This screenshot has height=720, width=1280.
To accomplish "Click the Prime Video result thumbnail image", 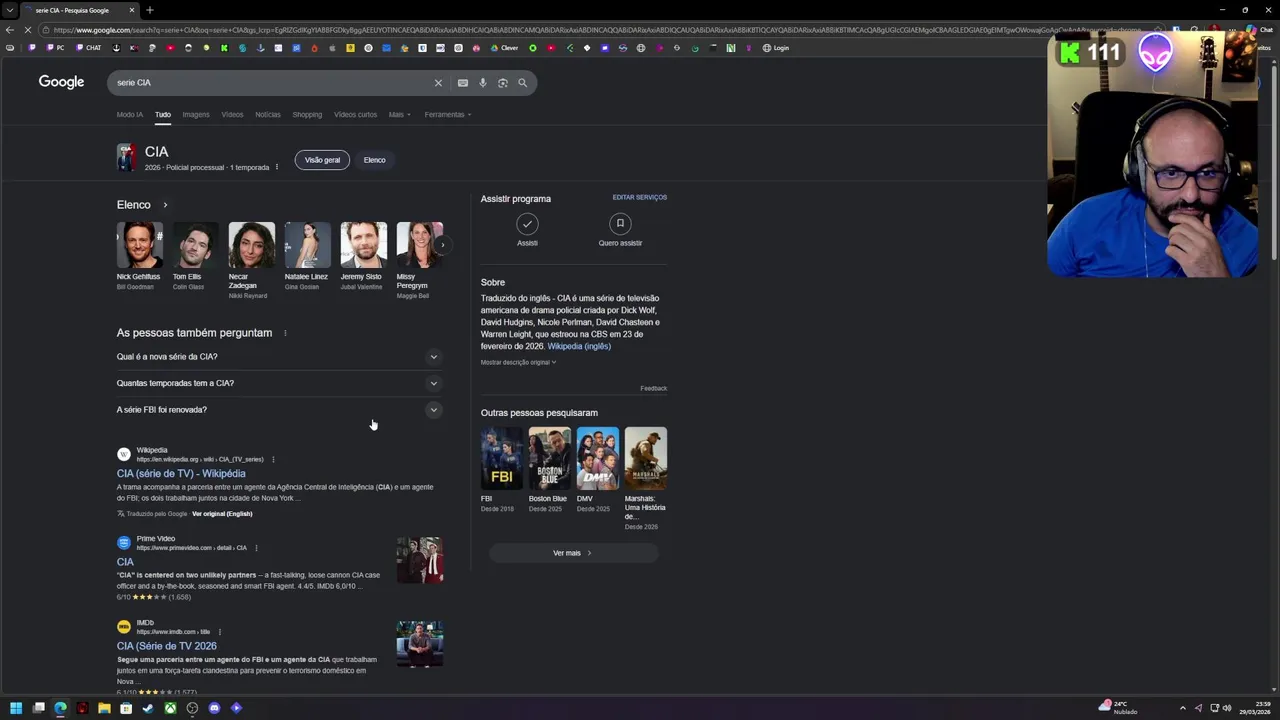I will [420, 560].
